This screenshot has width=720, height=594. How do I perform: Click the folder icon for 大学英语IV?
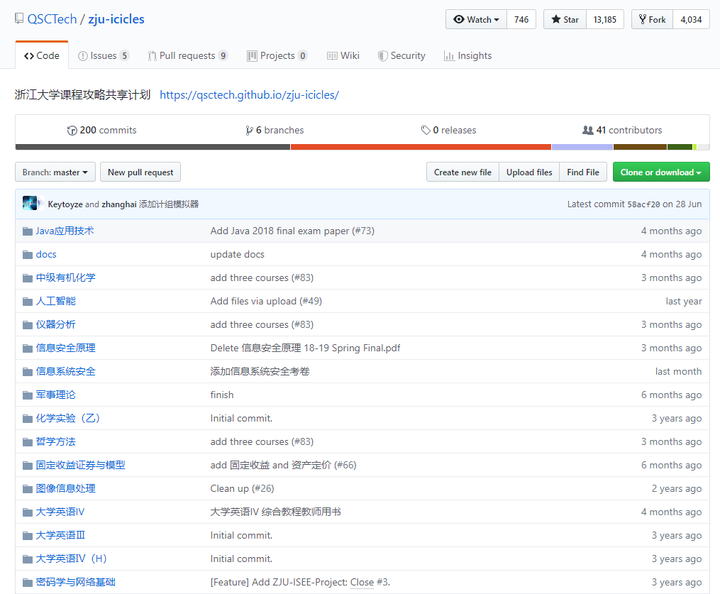[28, 512]
